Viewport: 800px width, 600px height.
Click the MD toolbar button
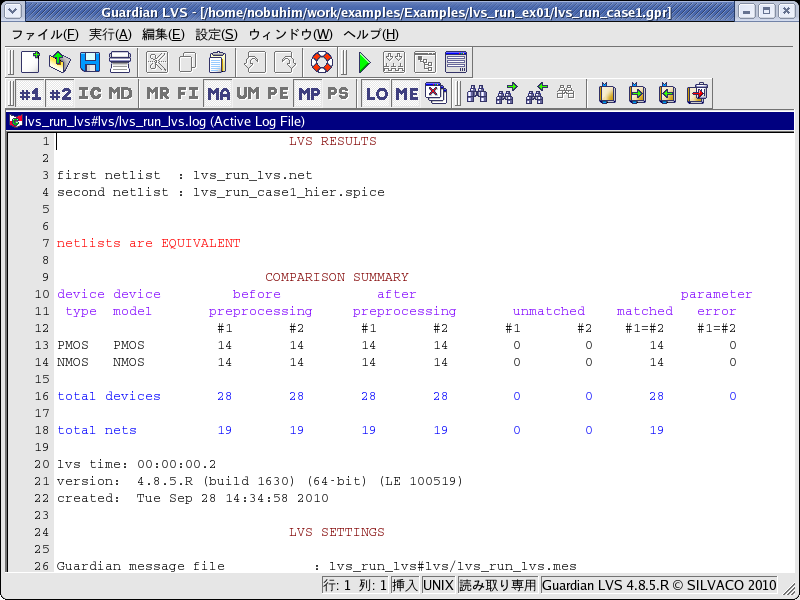tap(120, 93)
